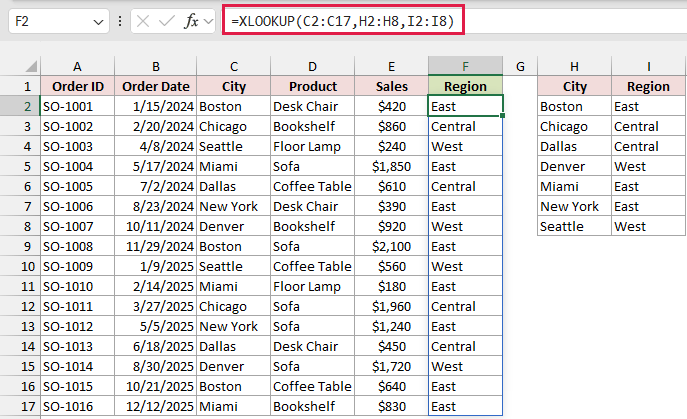Select sales cell $2,100
Viewport: 687px width, 419px height.
391,246
